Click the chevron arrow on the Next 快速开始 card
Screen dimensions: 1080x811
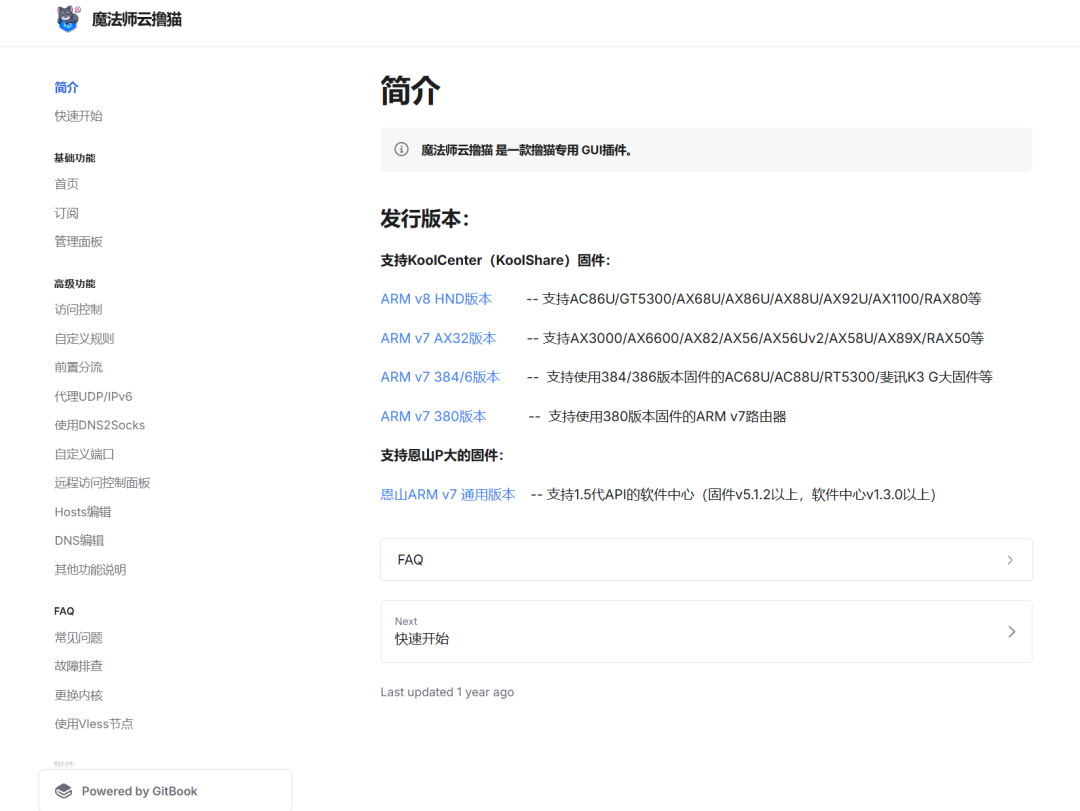[x=1011, y=632]
